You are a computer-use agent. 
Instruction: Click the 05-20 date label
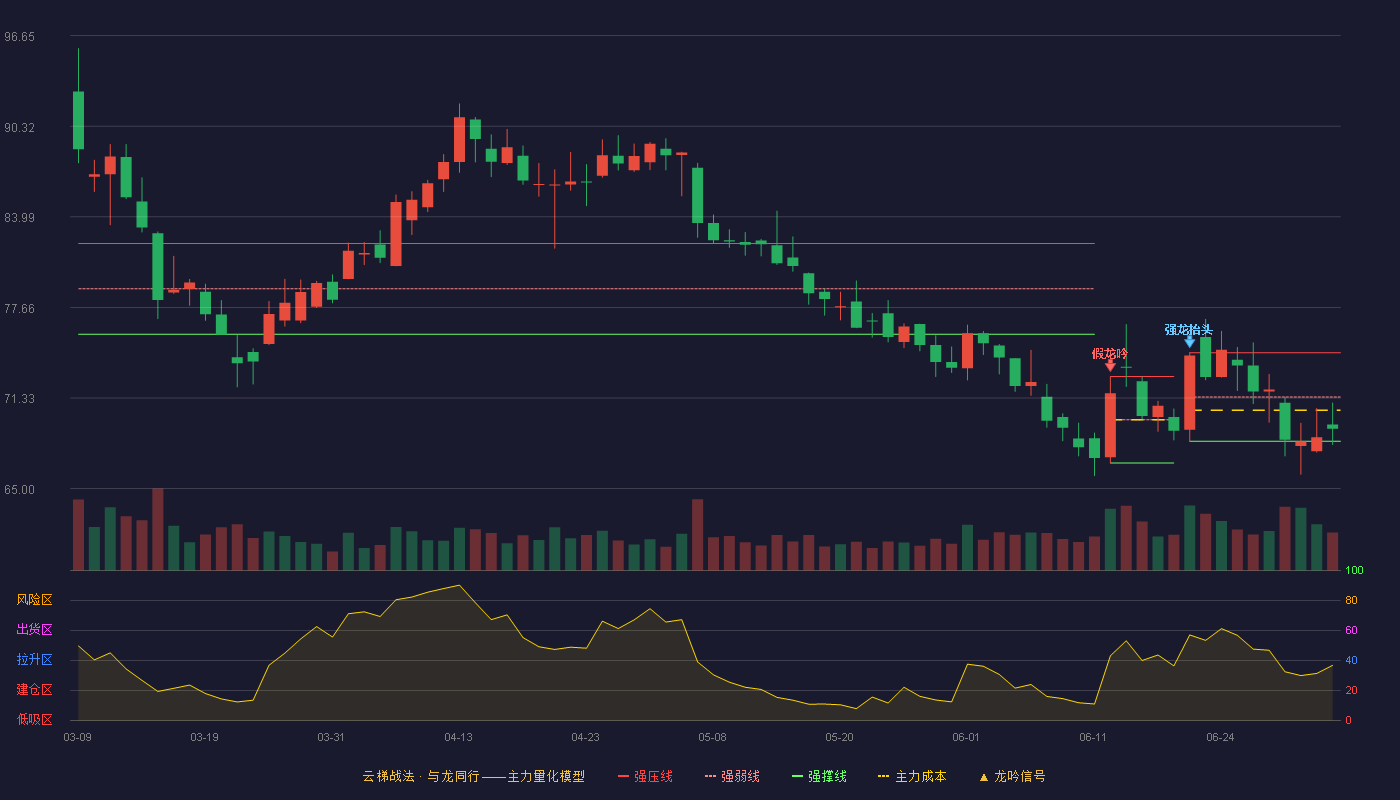(840, 737)
